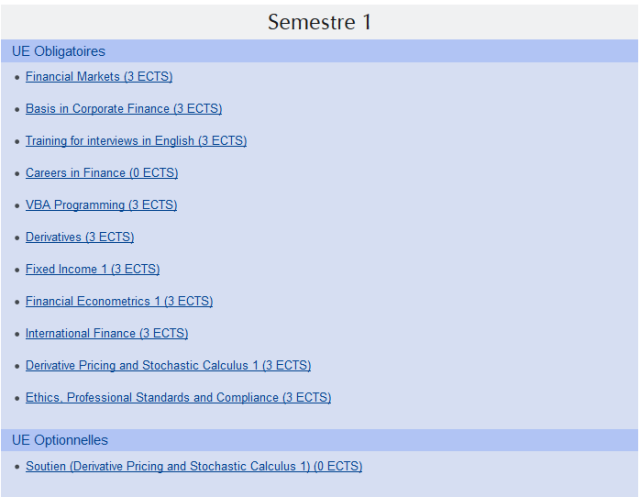
Task: Open Soutien (Derivative Pricing) optional course link
Action: pos(194,466)
